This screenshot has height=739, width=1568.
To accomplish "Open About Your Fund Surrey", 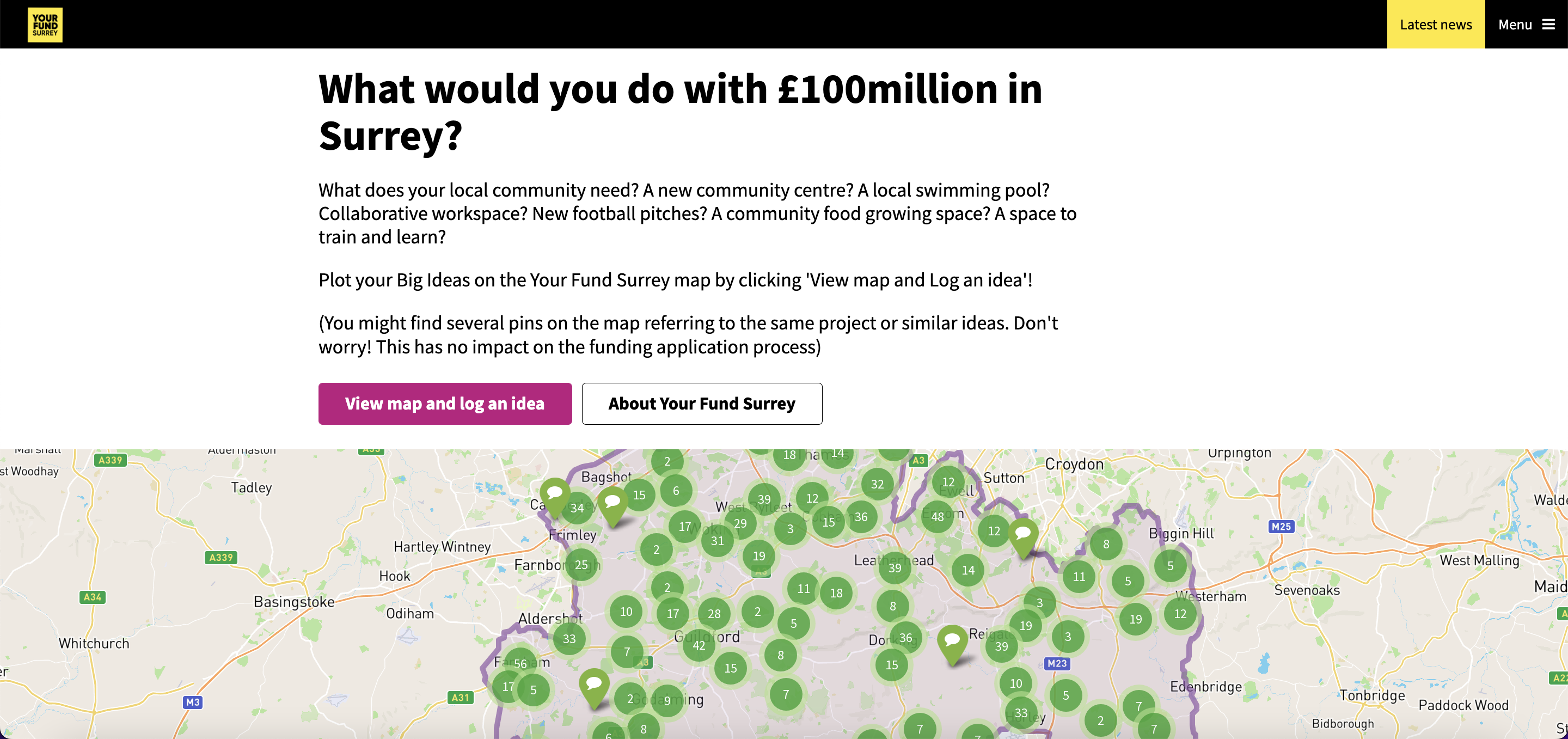I will (x=702, y=404).
